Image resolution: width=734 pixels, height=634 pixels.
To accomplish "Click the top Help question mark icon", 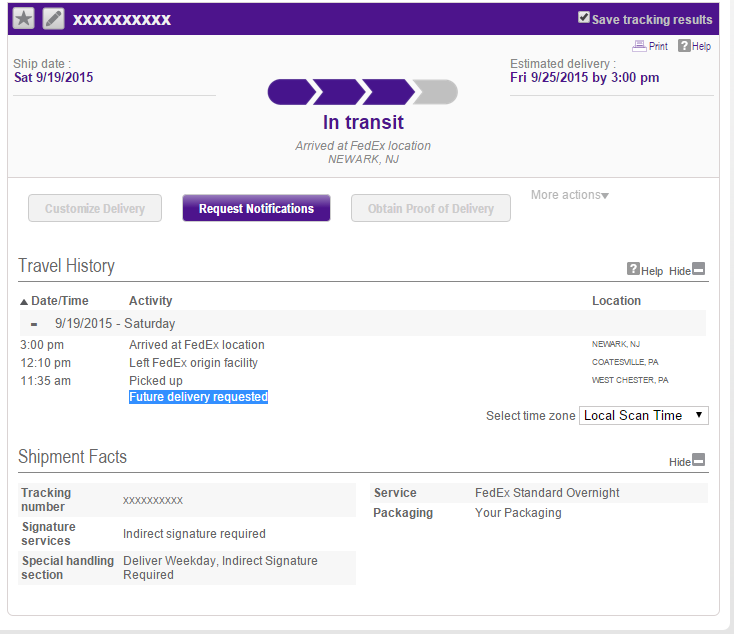I will pos(684,45).
